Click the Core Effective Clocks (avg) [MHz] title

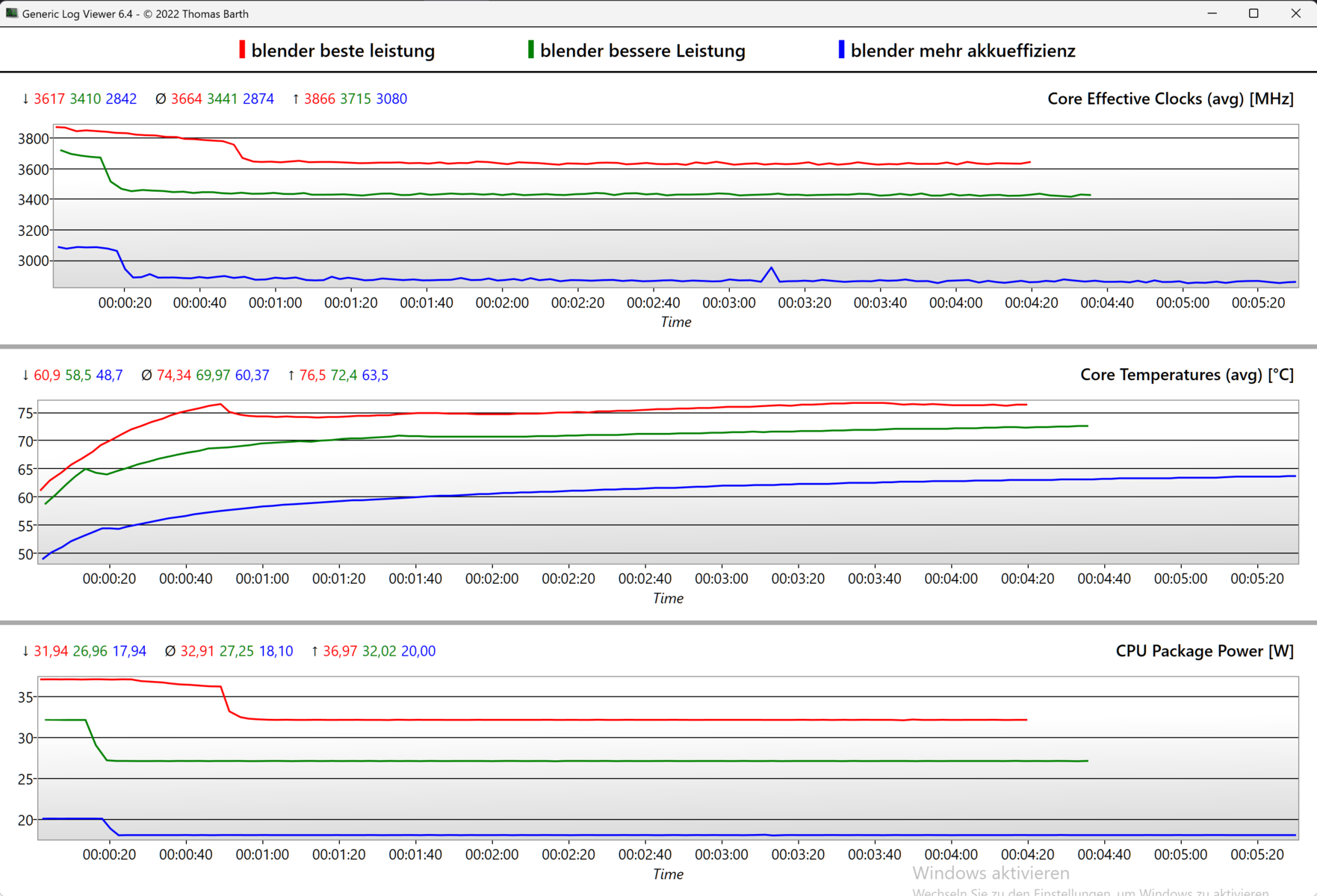[1170, 99]
